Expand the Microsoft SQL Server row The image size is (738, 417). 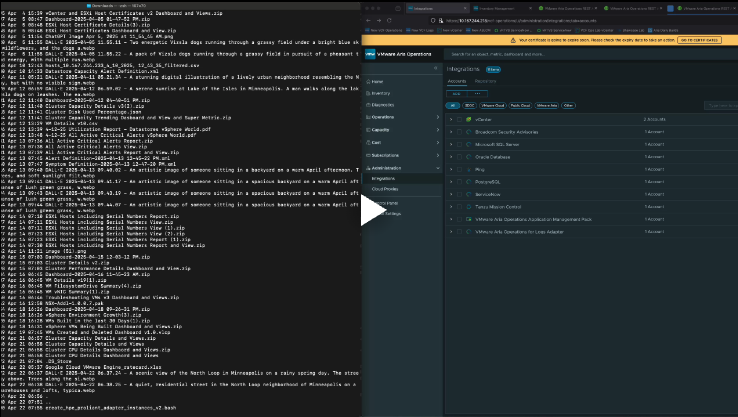click(x=451, y=144)
